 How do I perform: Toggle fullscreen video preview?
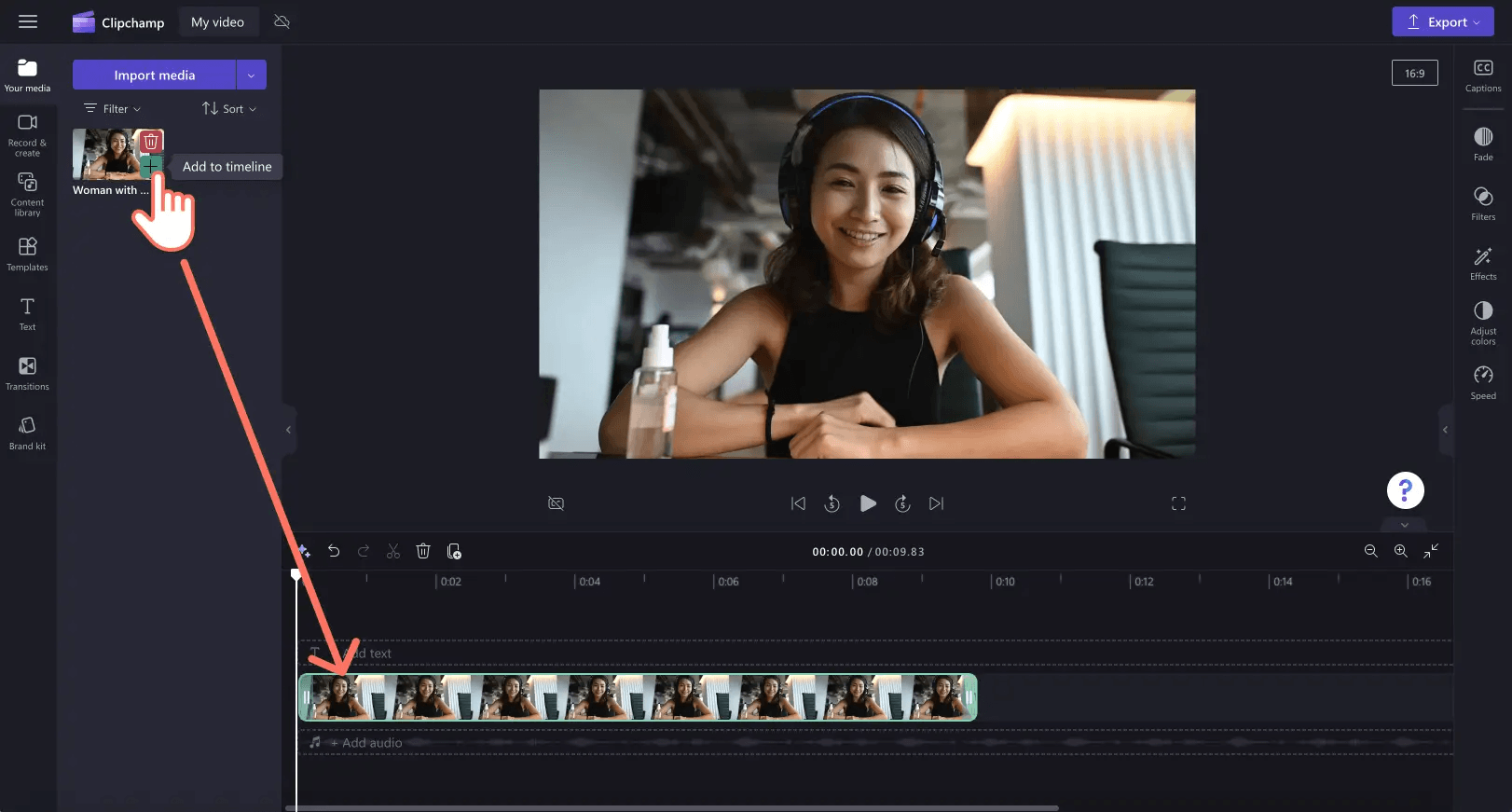coord(1178,503)
